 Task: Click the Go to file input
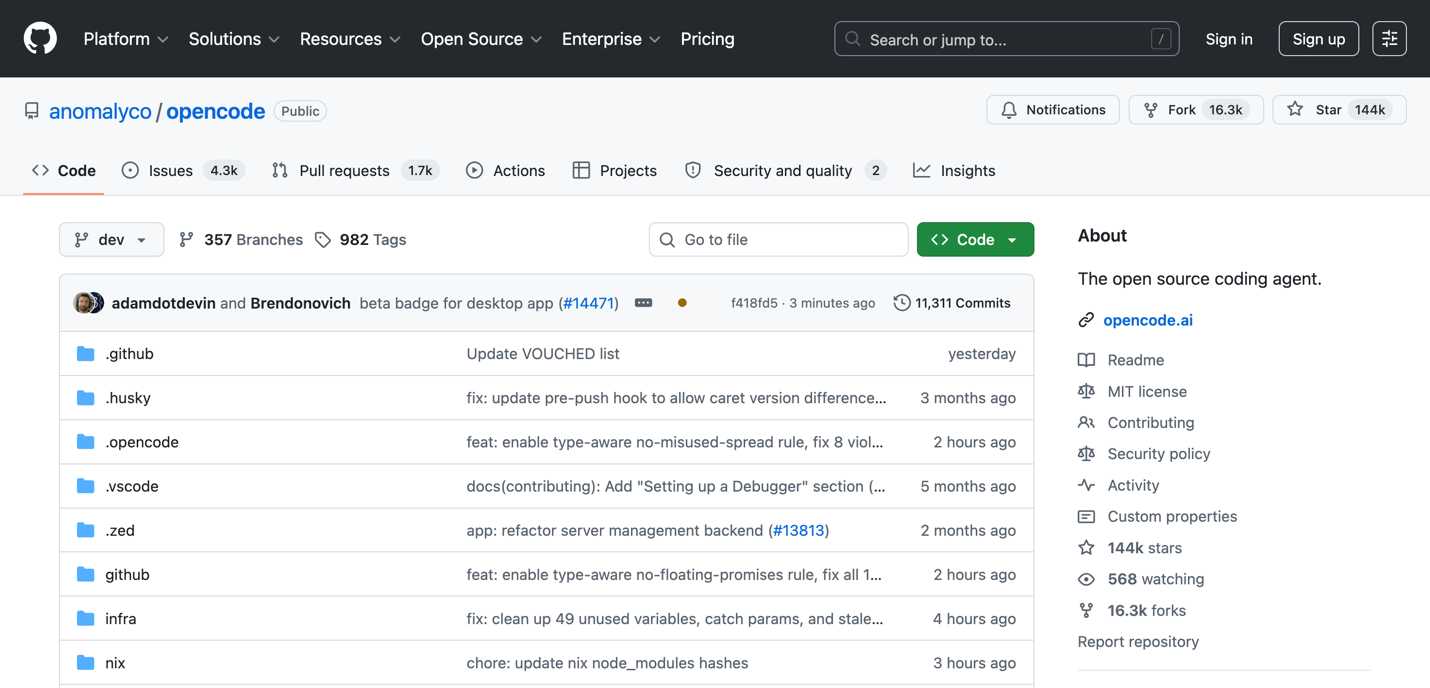point(778,240)
